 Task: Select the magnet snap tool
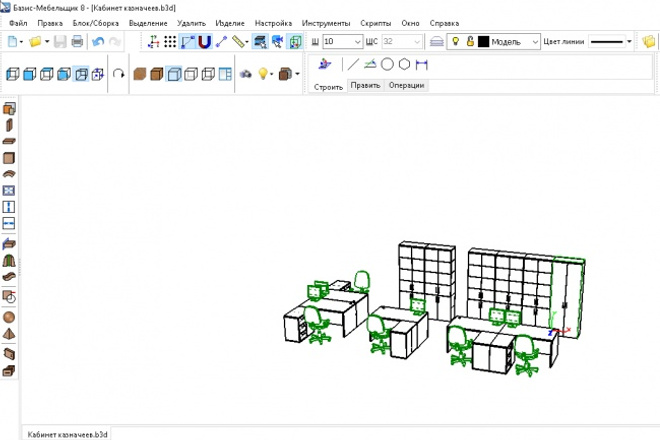click(x=205, y=42)
